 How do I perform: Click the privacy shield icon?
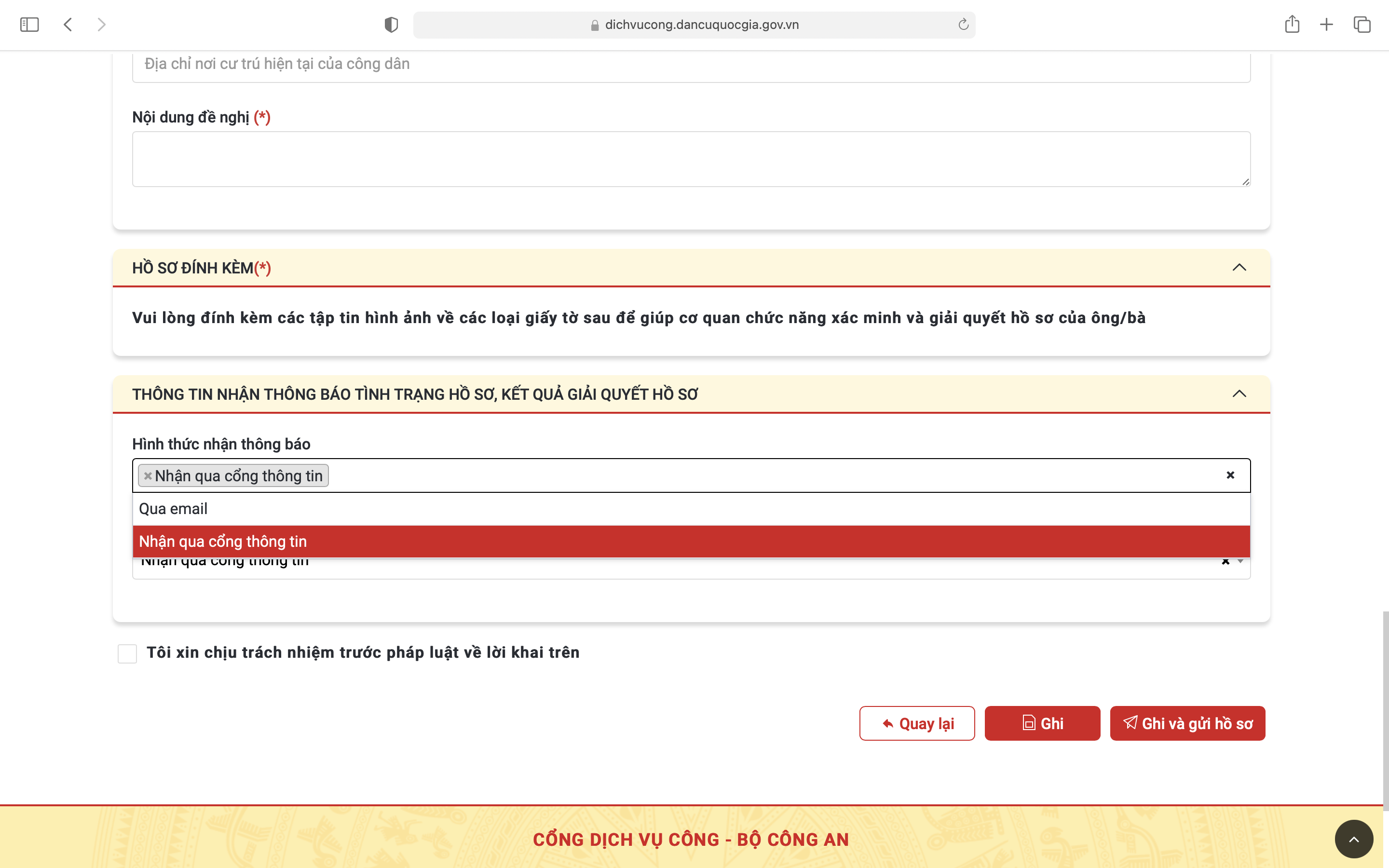point(391,25)
